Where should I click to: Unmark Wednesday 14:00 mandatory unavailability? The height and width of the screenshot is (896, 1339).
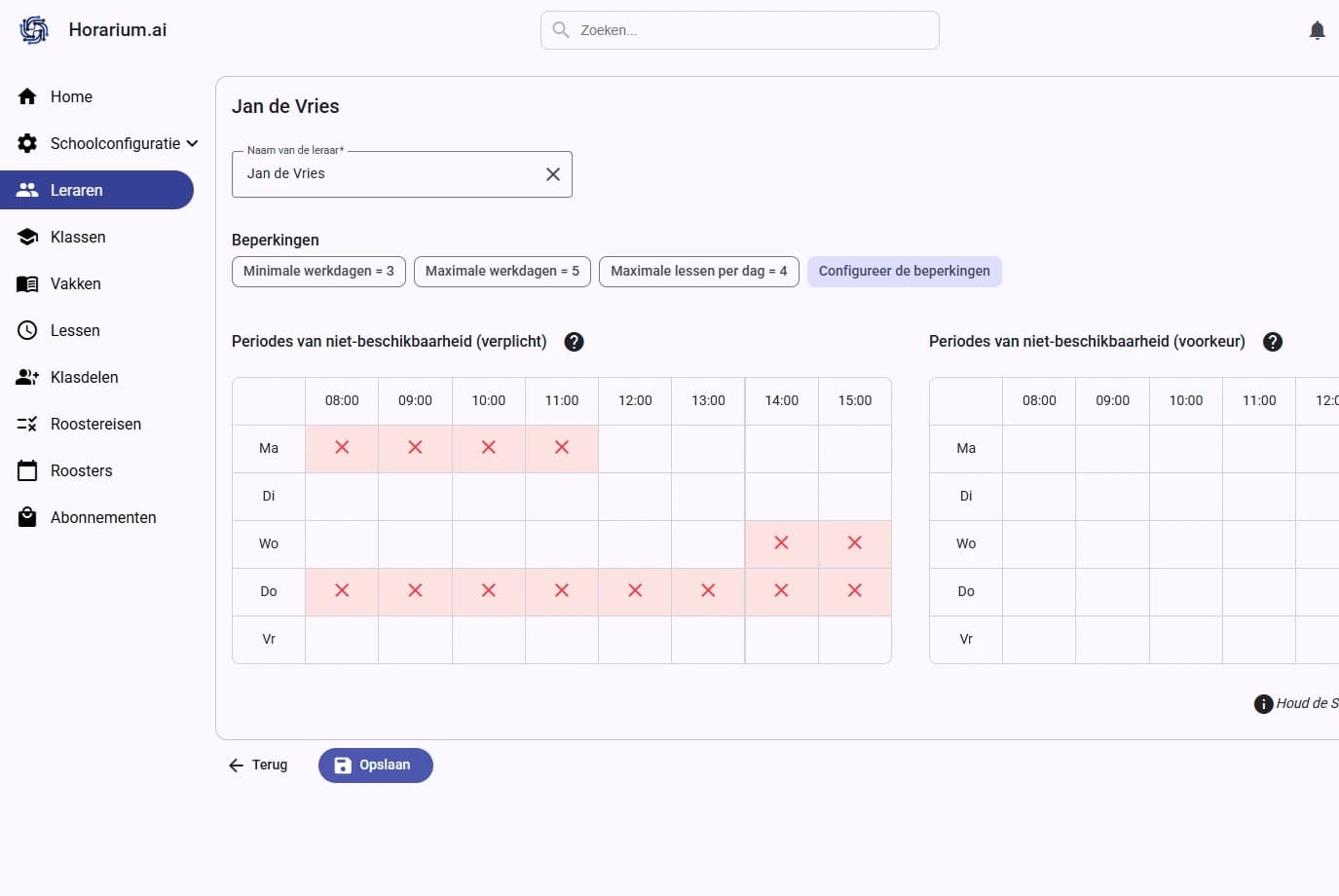pos(781,543)
